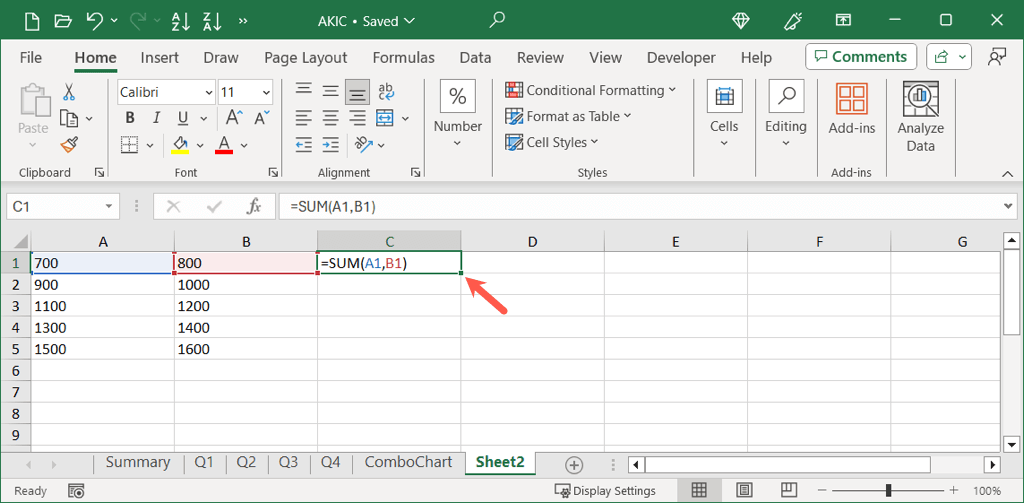Click the Cut scissors icon

(70, 91)
